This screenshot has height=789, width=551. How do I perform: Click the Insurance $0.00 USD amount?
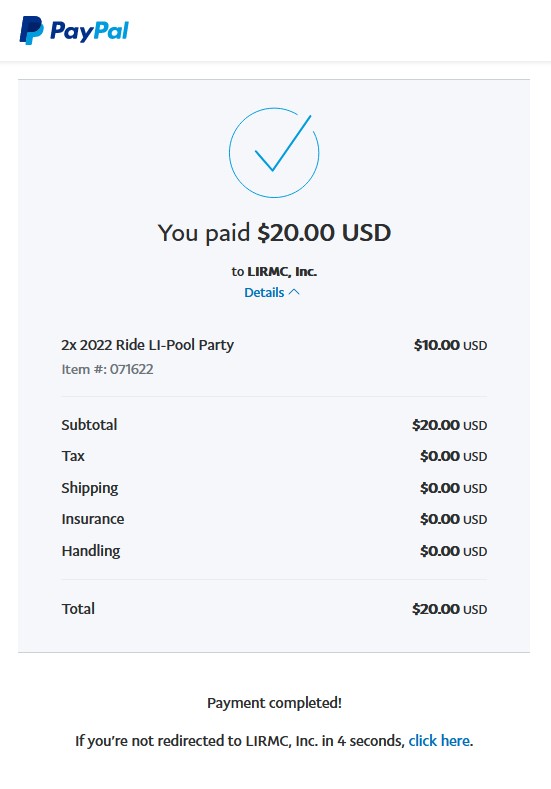coord(453,519)
